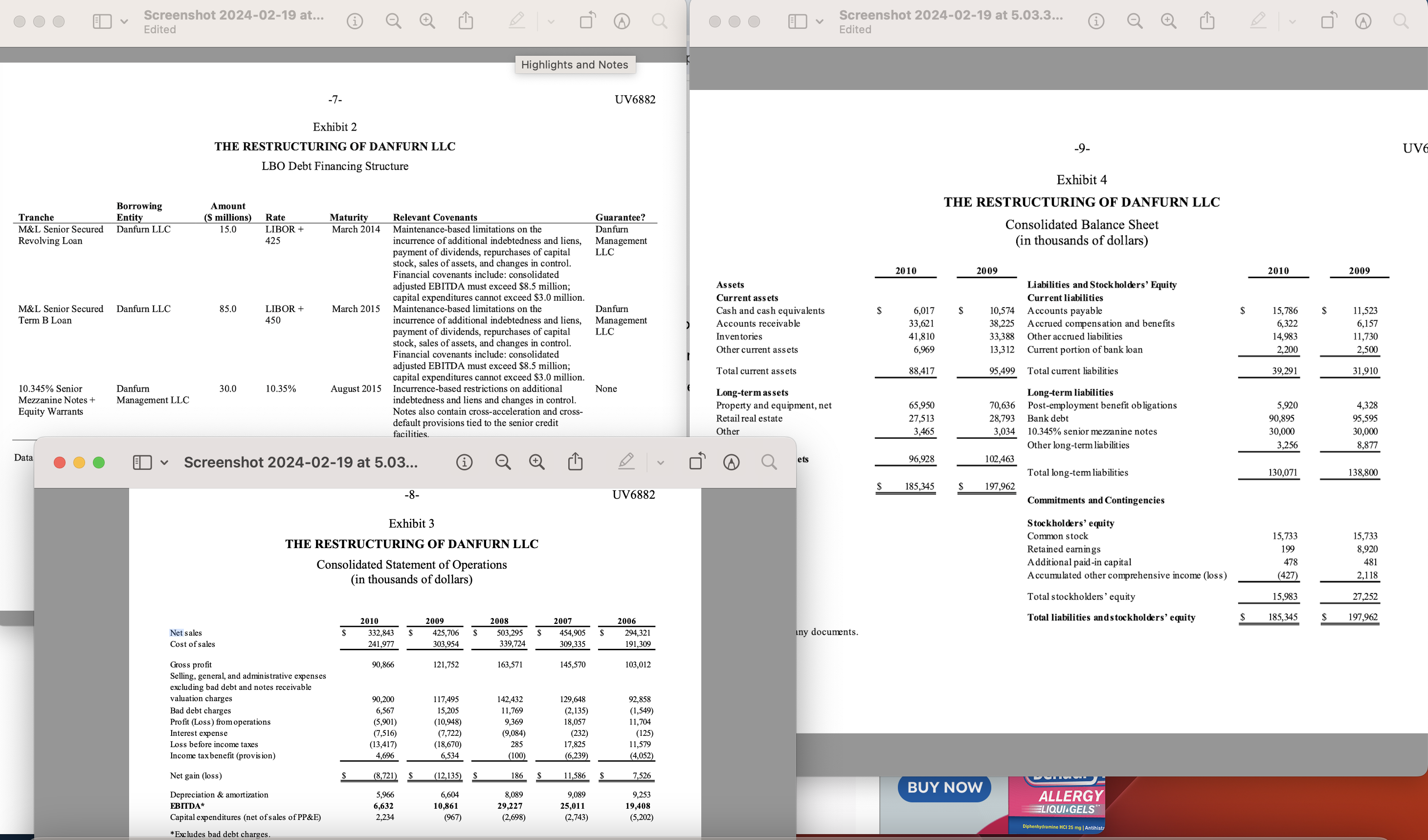Image resolution: width=1428 pixels, height=840 pixels.
Task: Click Share icon in Exhibit 3 window
Action: point(575,462)
